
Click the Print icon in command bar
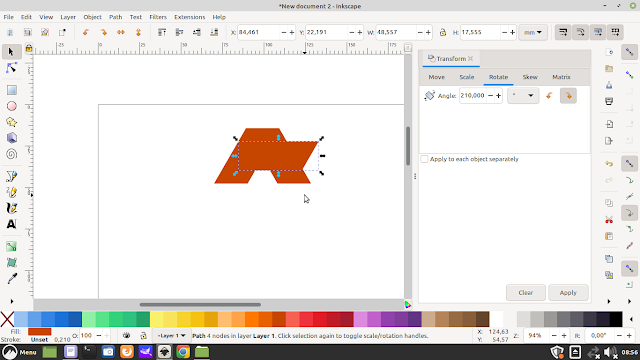[x=609, y=101]
